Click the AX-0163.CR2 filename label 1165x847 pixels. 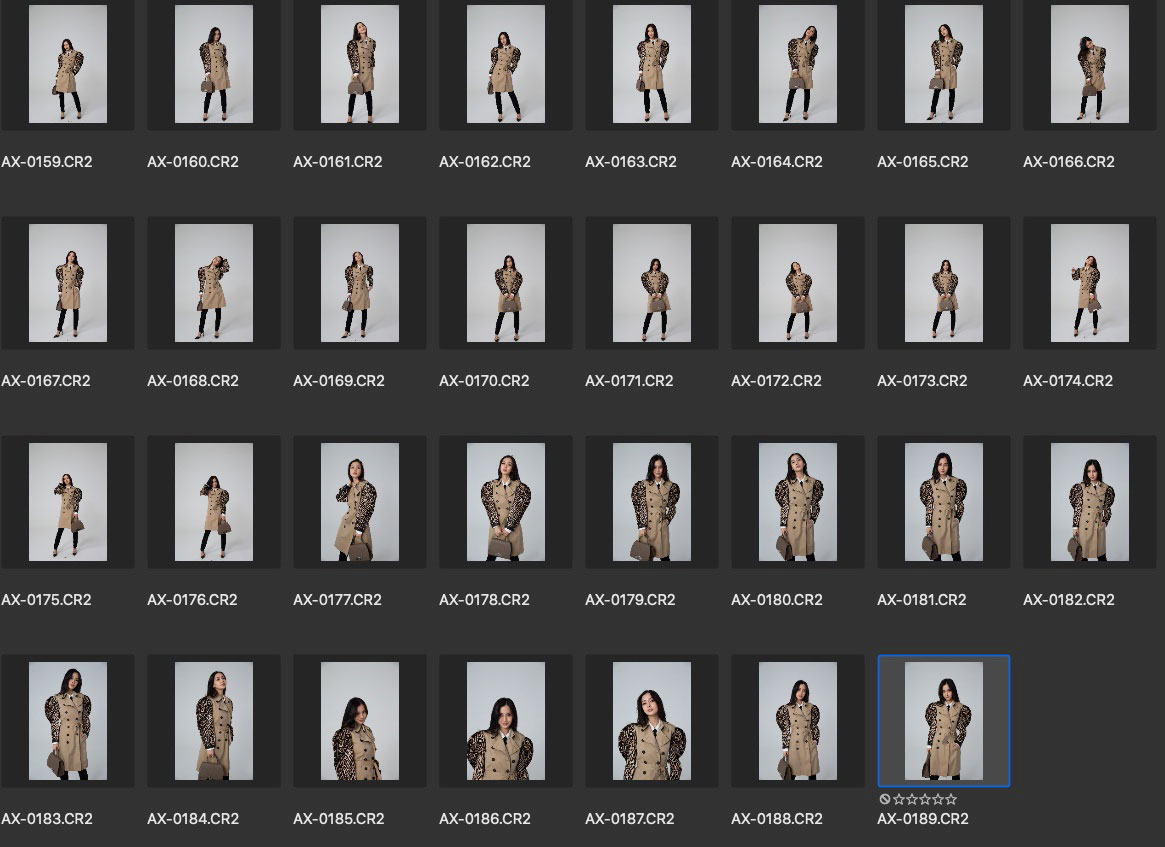(x=631, y=162)
